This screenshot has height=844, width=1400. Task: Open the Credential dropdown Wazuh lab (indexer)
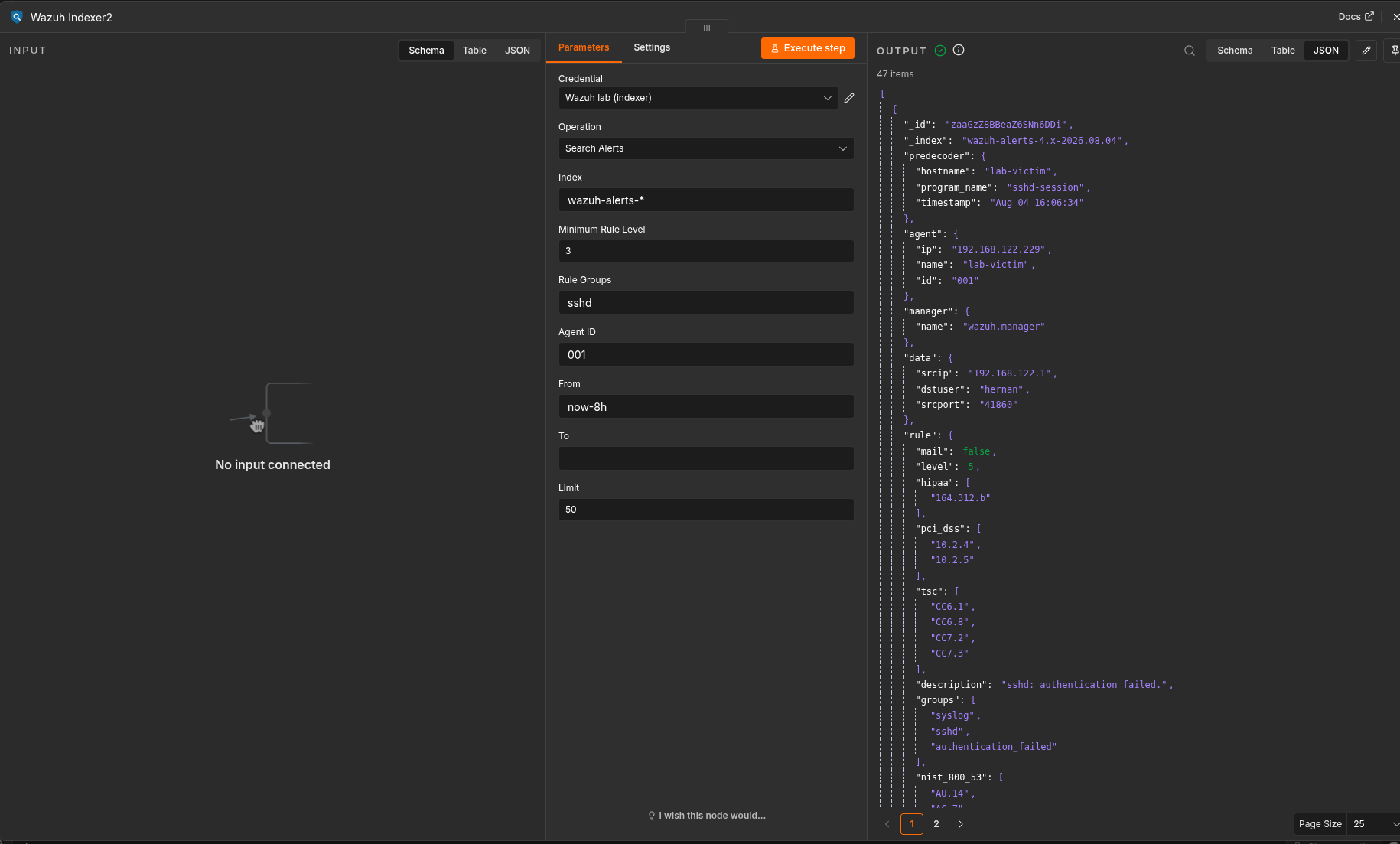coord(698,98)
